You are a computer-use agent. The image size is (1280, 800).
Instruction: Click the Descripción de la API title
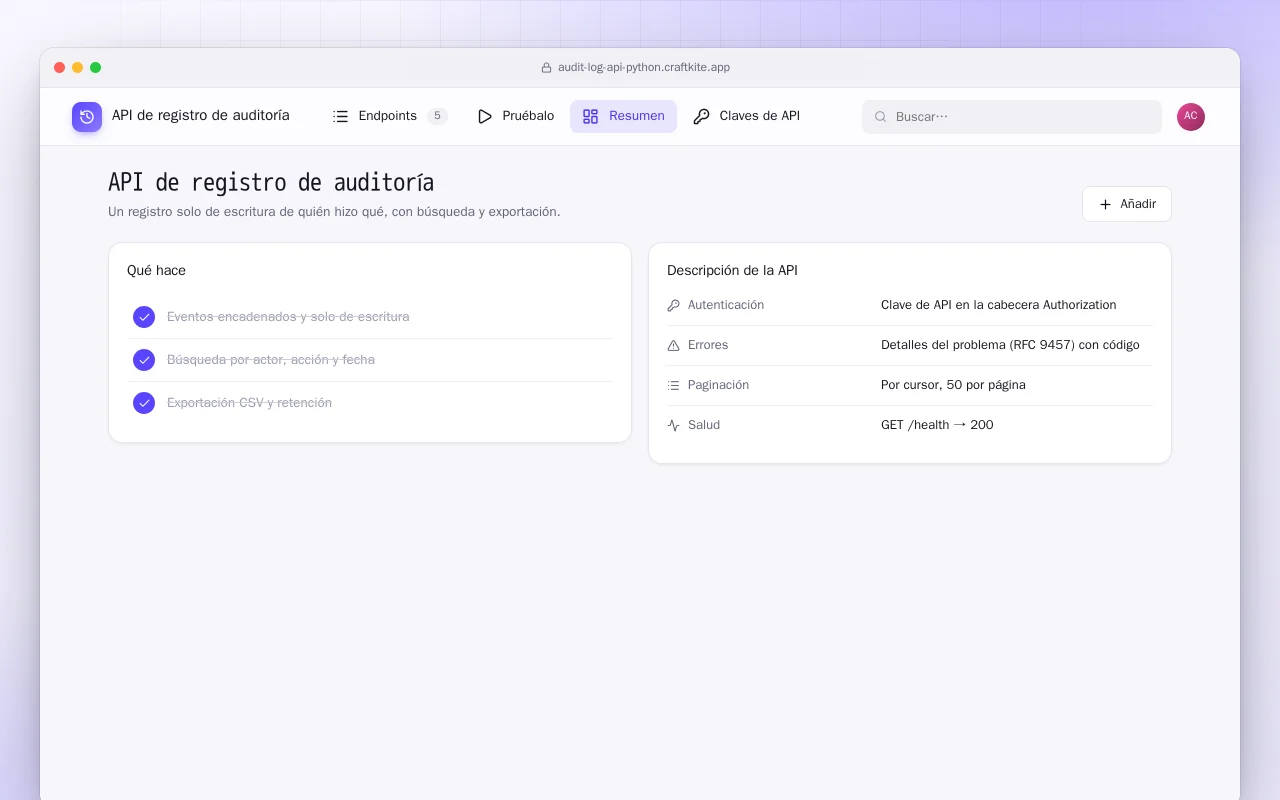(x=732, y=270)
